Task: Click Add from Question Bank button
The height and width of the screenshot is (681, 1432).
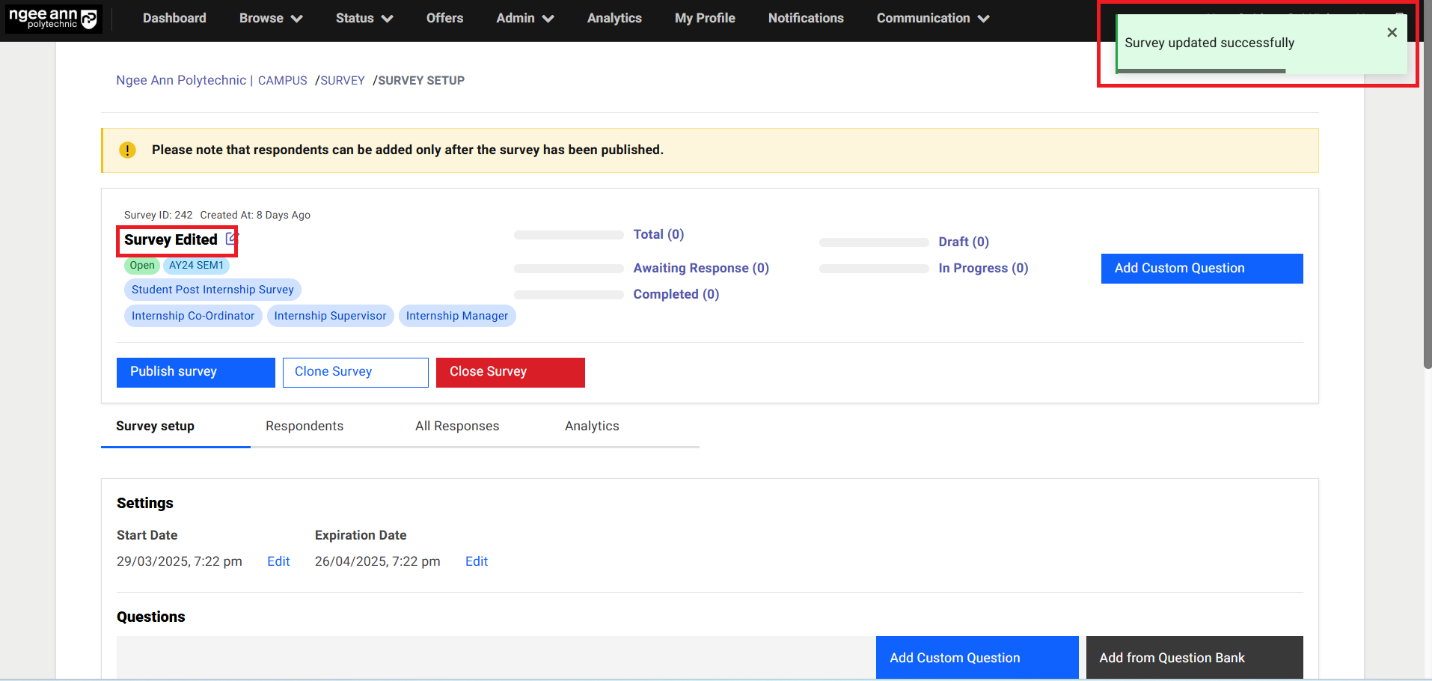Action: point(1194,657)
